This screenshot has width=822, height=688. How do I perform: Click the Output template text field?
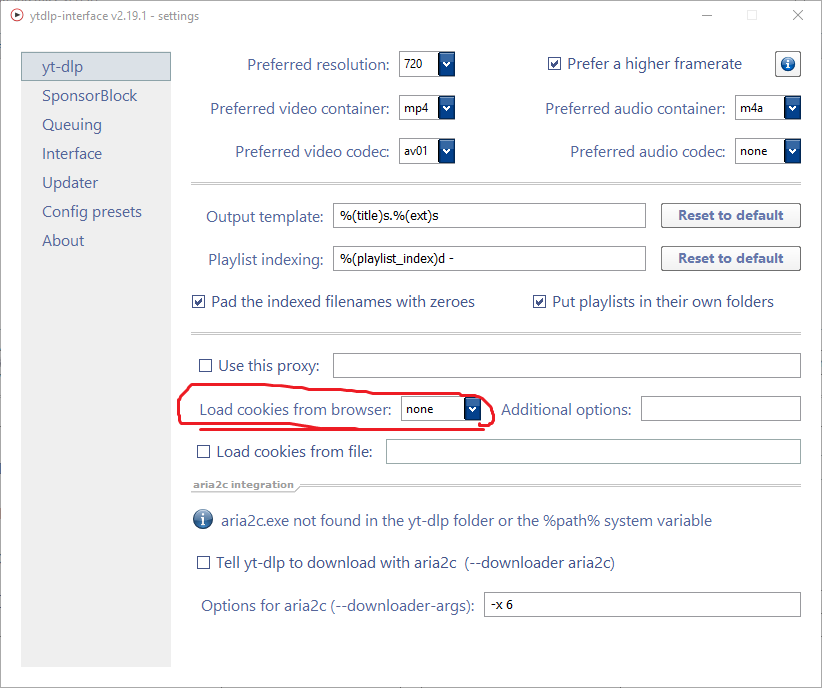tap(489, 216)
